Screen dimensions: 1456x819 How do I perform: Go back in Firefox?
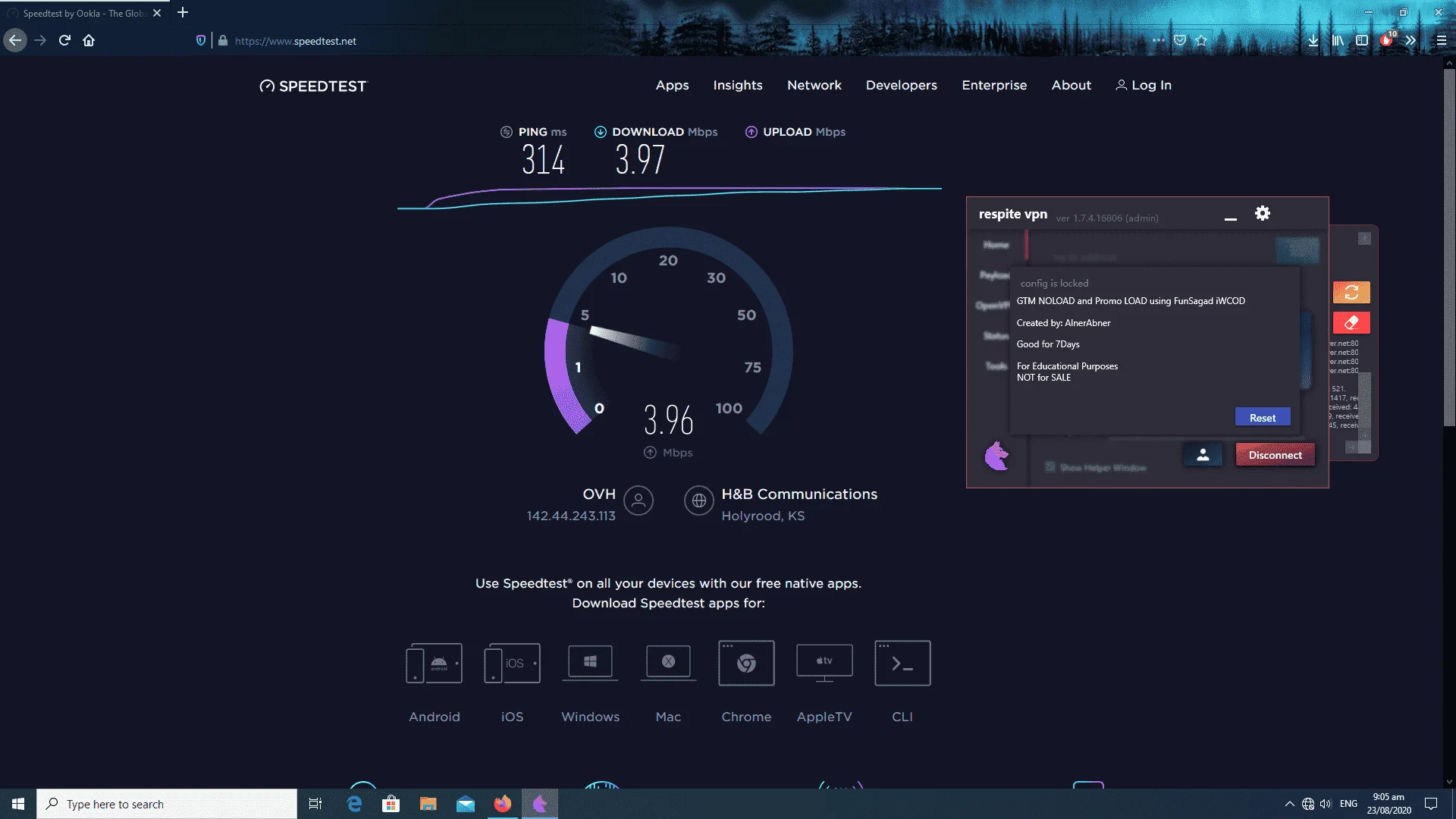pos(15,41)
